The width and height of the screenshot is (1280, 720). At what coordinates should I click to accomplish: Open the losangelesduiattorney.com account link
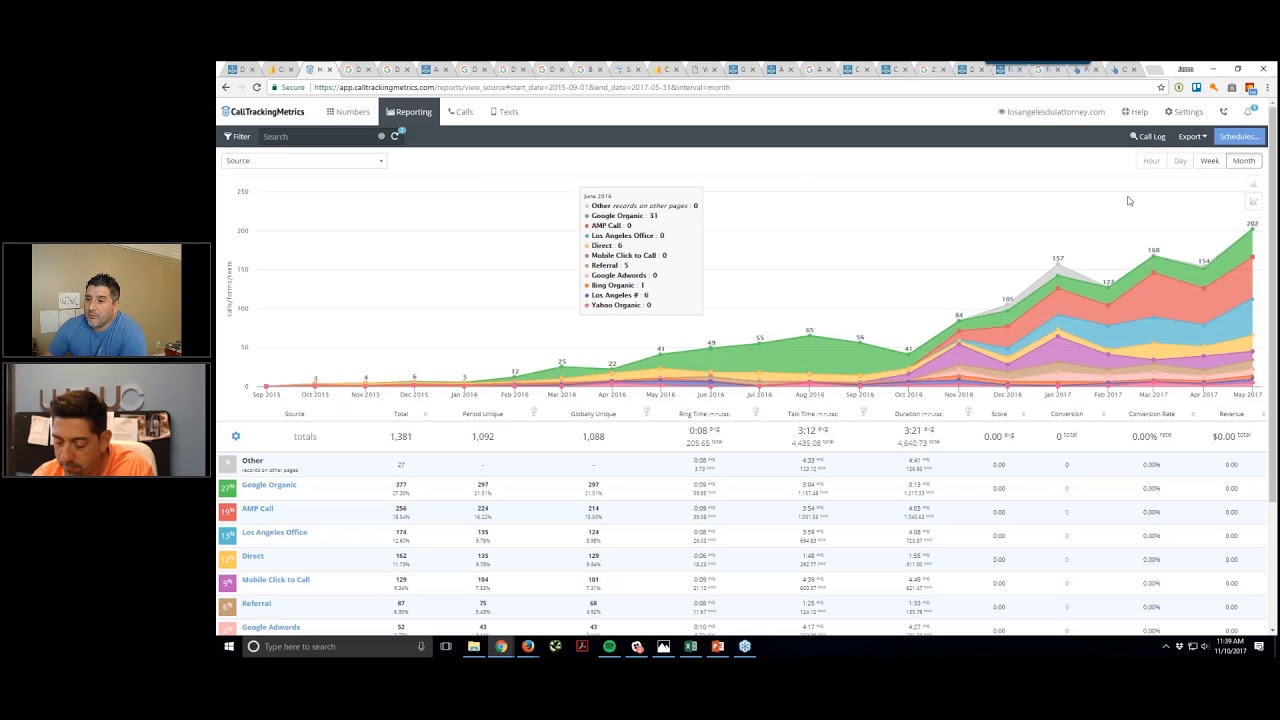[x=1051, y=112]
